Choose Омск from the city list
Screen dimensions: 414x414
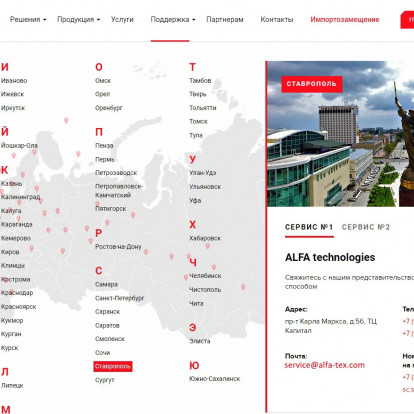103,81
